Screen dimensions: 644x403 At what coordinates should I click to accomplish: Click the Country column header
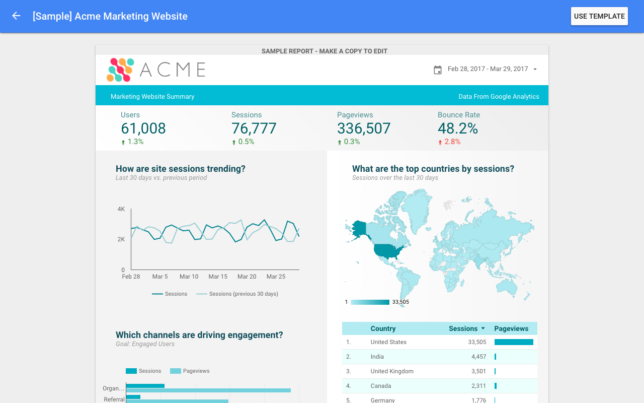(x=383, y=328)
